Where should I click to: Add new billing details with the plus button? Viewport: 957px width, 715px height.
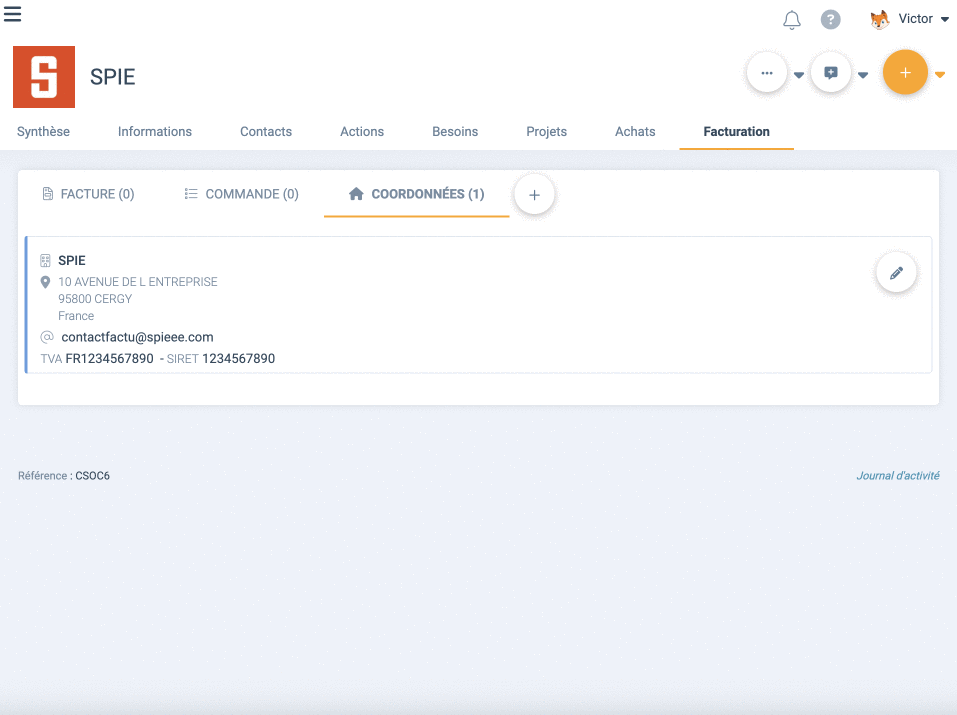point(534,195)
